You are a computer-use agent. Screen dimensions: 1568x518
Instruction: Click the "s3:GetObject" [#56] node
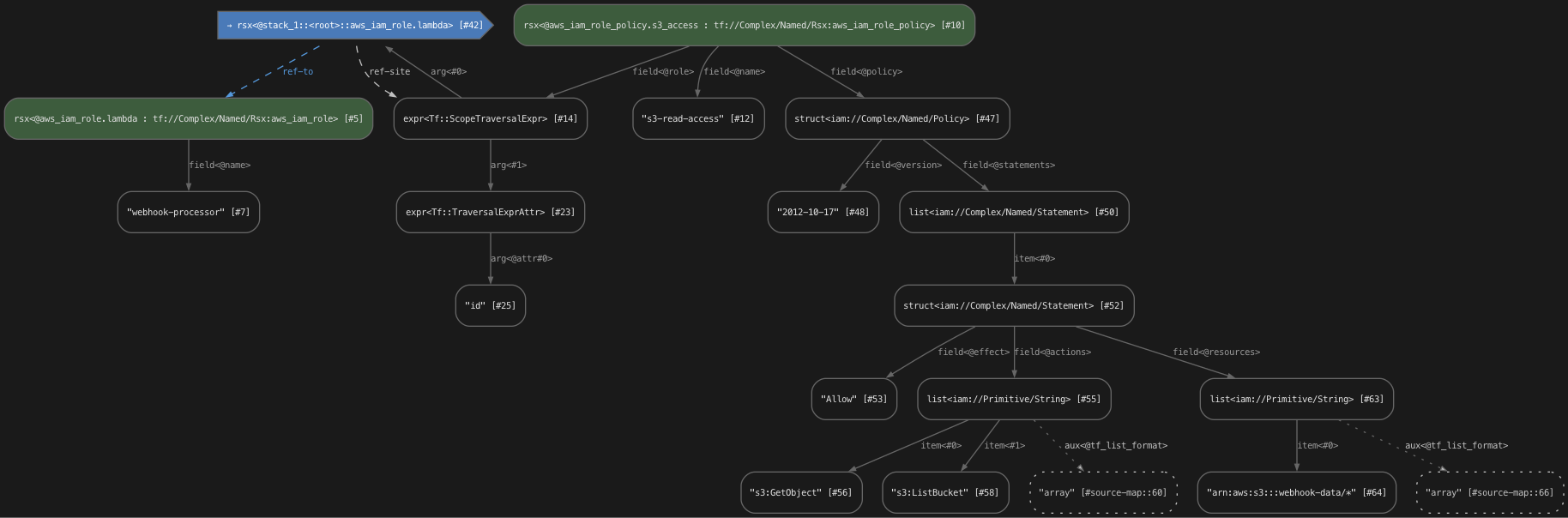point(801,492)
